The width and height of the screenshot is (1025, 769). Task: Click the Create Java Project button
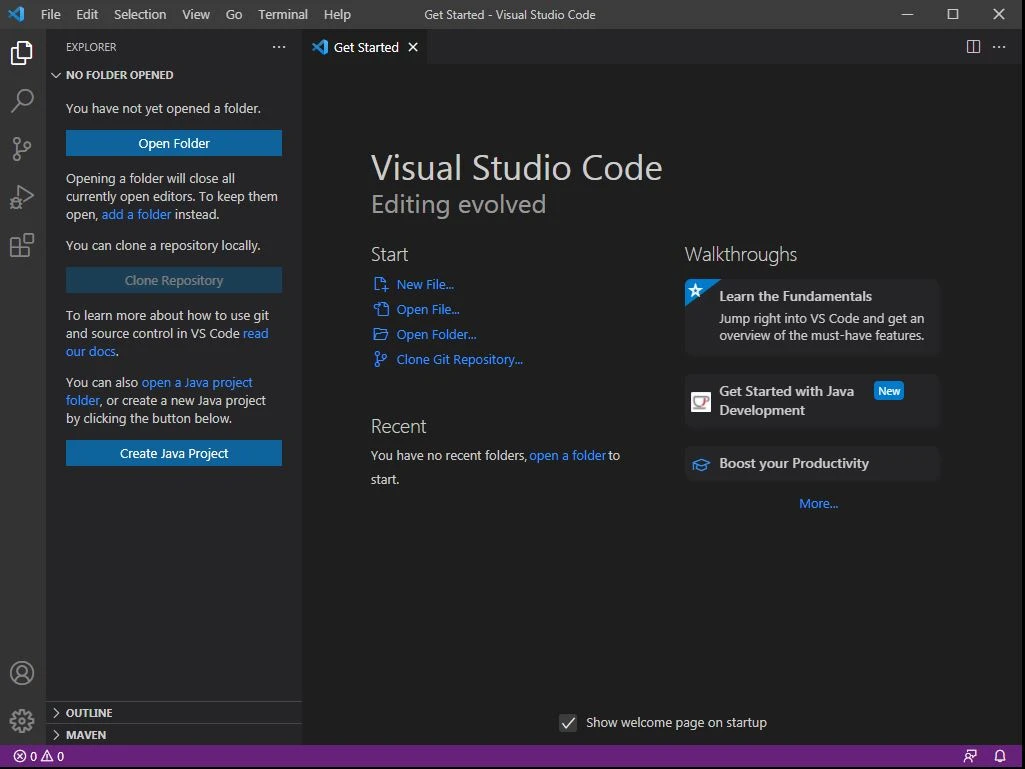pos(174,453)
